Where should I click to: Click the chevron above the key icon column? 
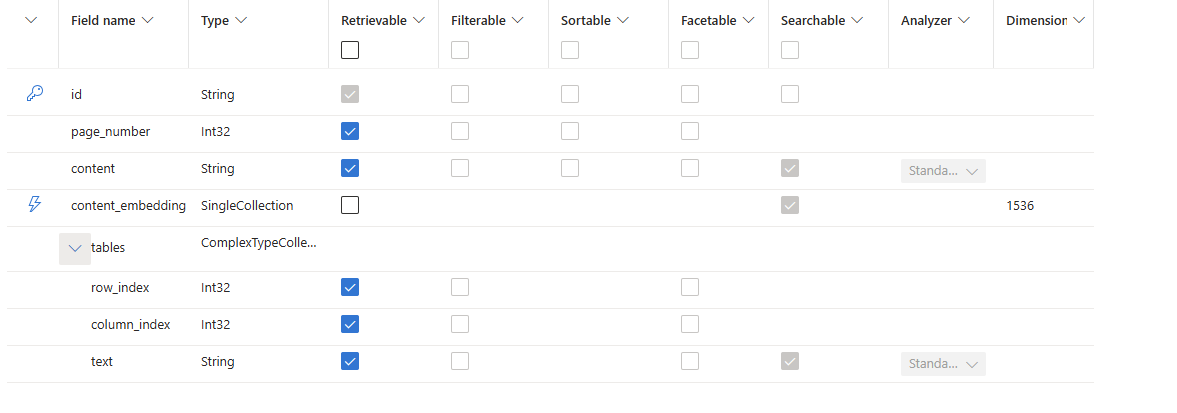tap(31, 20)
